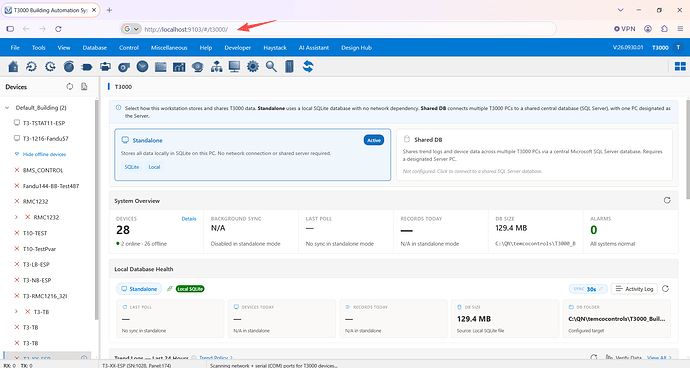Collapse the Default_Building (2) node
This screenshot has width=690, height=368.
[7, 108]
